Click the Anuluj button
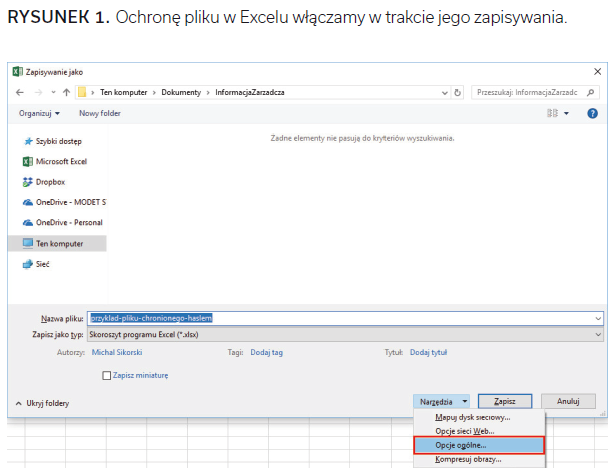Viewport: 614px width, 476px height. coord(568,401)
